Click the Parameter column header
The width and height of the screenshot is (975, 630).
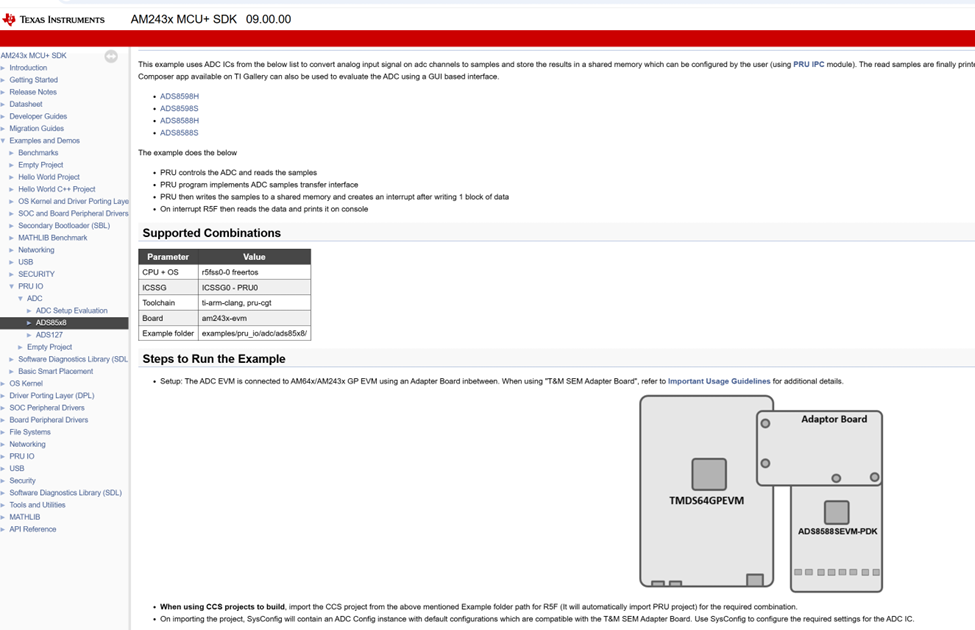(x=168, y=257)
